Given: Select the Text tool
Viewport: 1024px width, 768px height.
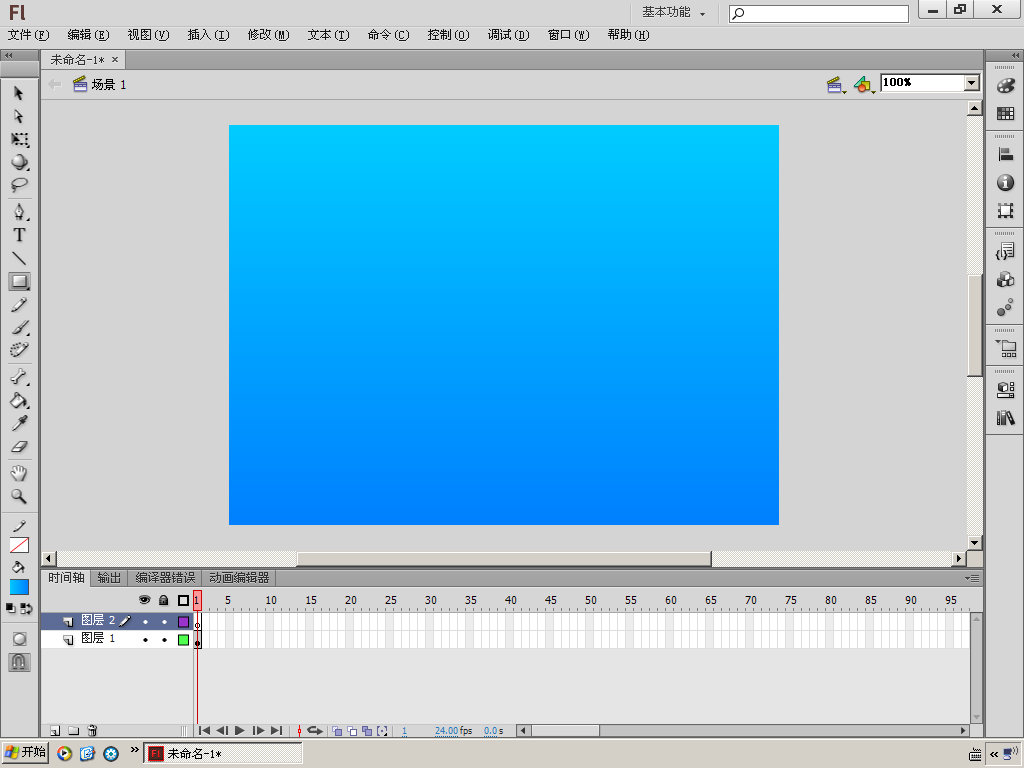Looking at the screenshot, I should 19,235.
